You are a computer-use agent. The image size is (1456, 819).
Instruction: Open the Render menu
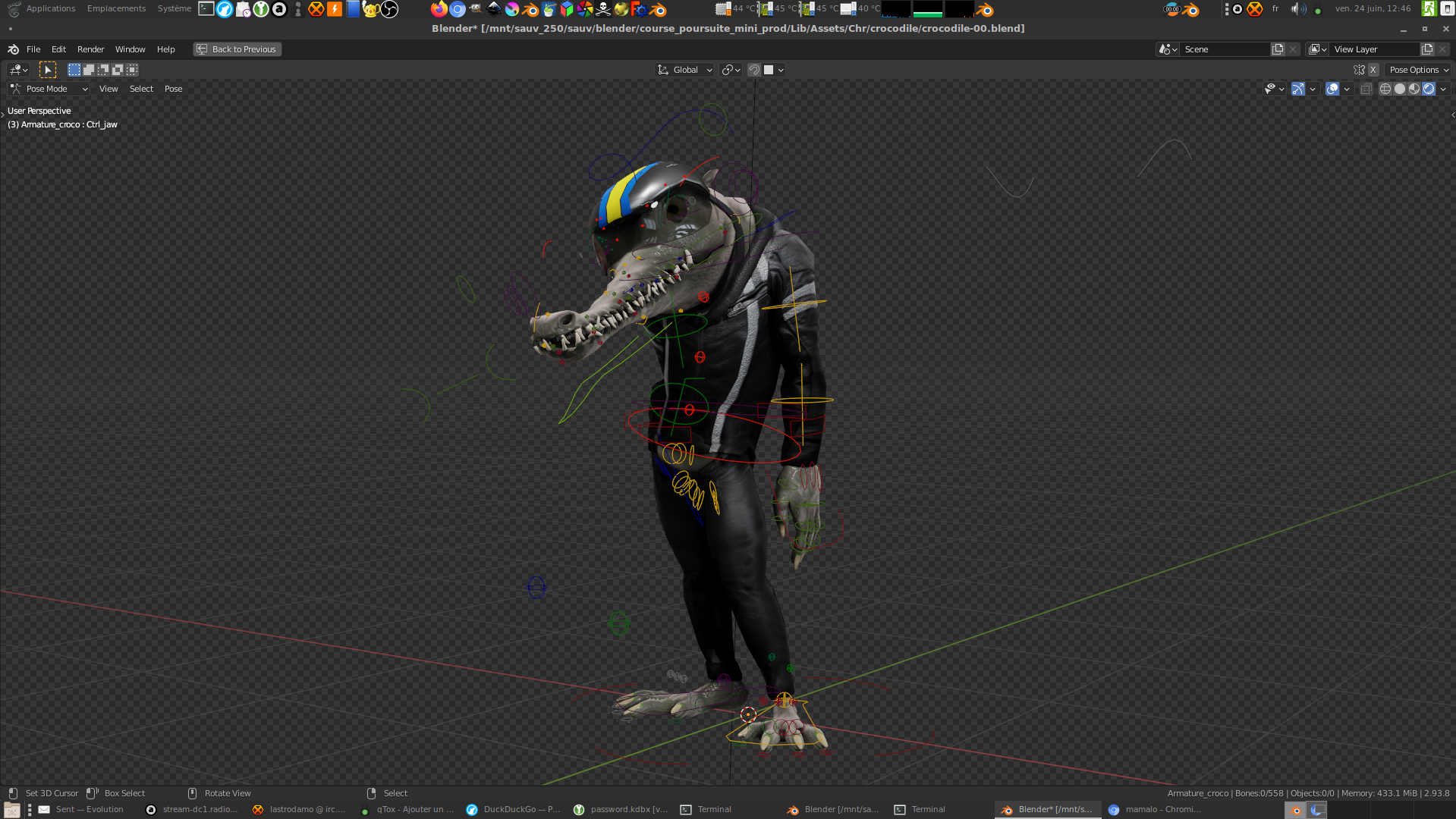pos(90,49)
